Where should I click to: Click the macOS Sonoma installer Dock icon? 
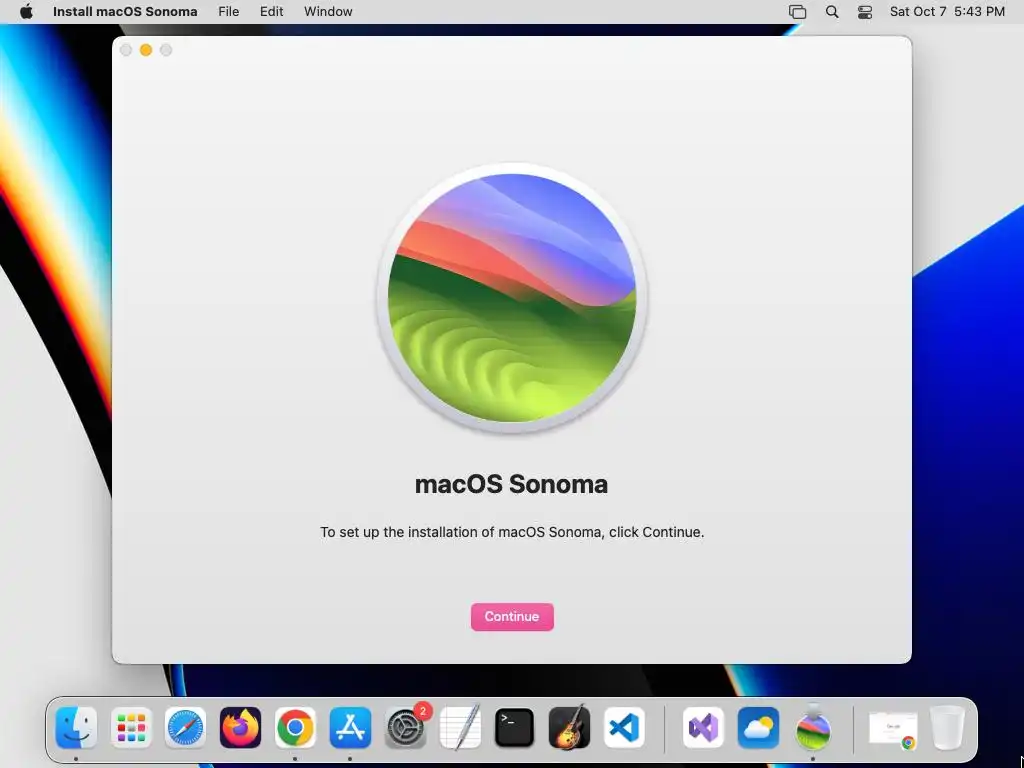813,727
